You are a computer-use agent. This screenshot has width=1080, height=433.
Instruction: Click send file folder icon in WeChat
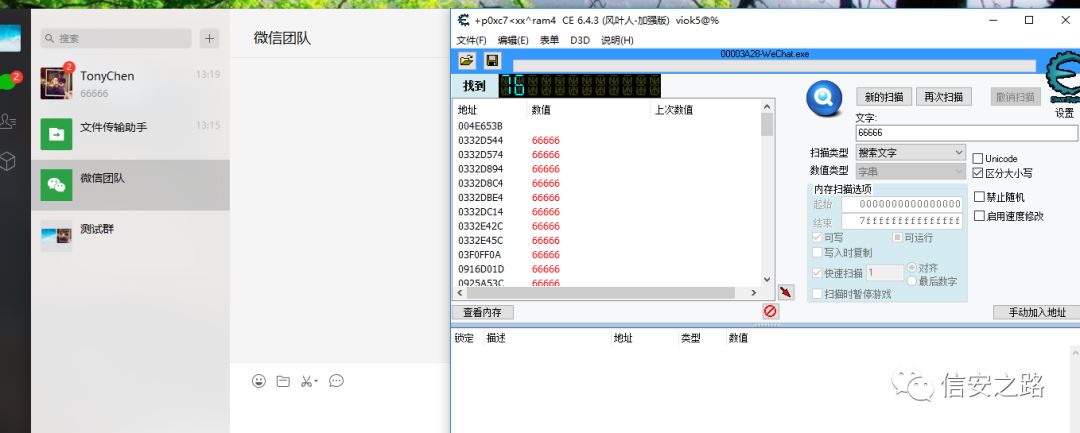283,381
